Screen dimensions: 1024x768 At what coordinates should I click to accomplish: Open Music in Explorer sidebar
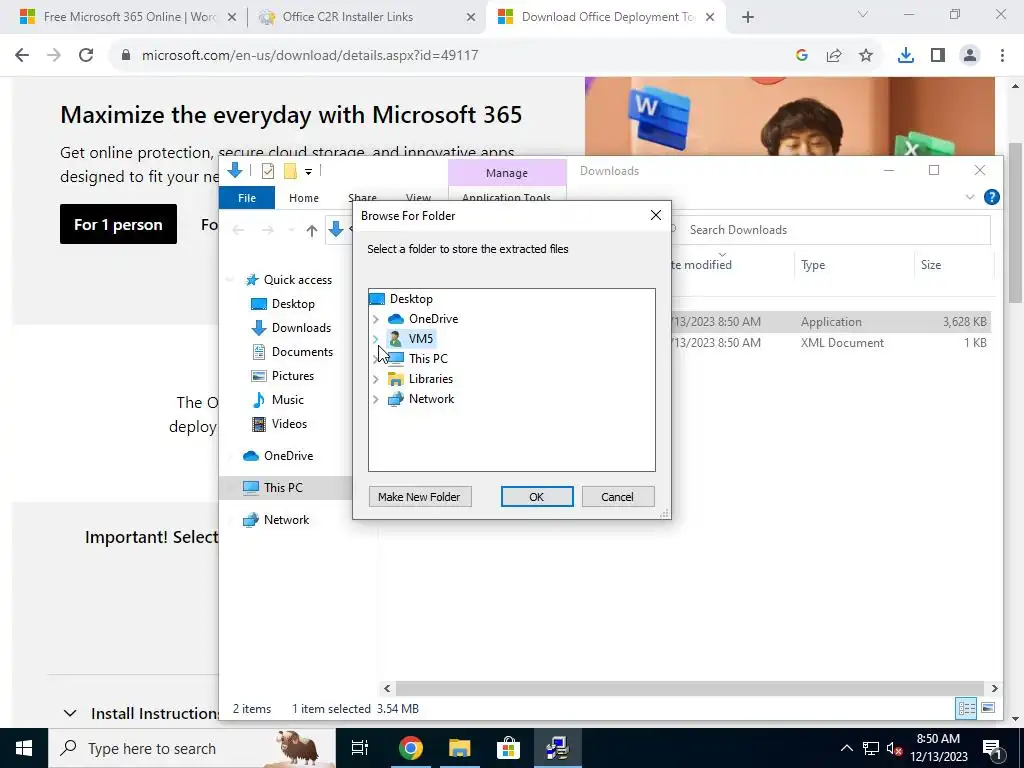(x=279, y=400)
